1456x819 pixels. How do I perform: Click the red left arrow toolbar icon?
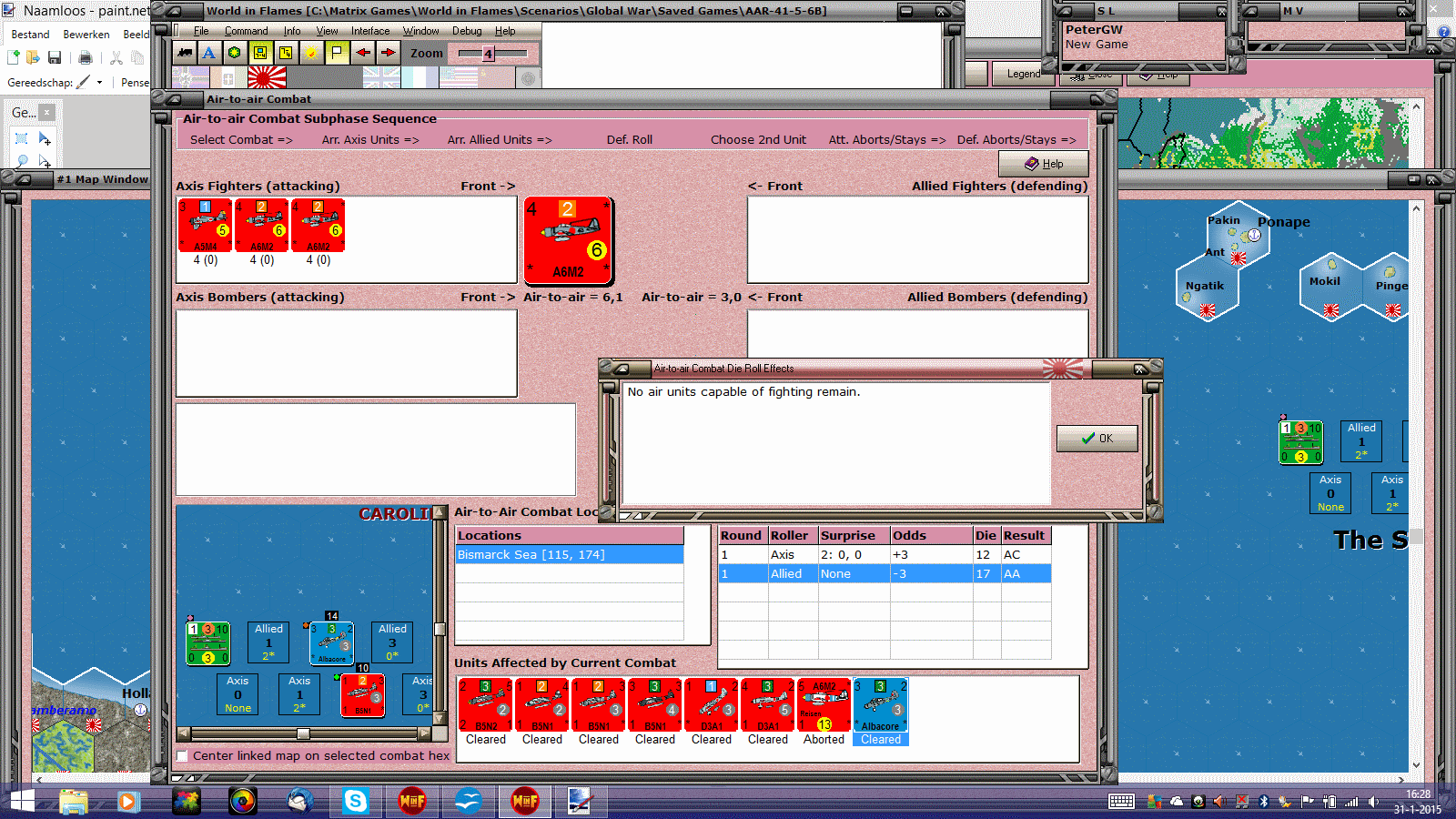[362, 53]
